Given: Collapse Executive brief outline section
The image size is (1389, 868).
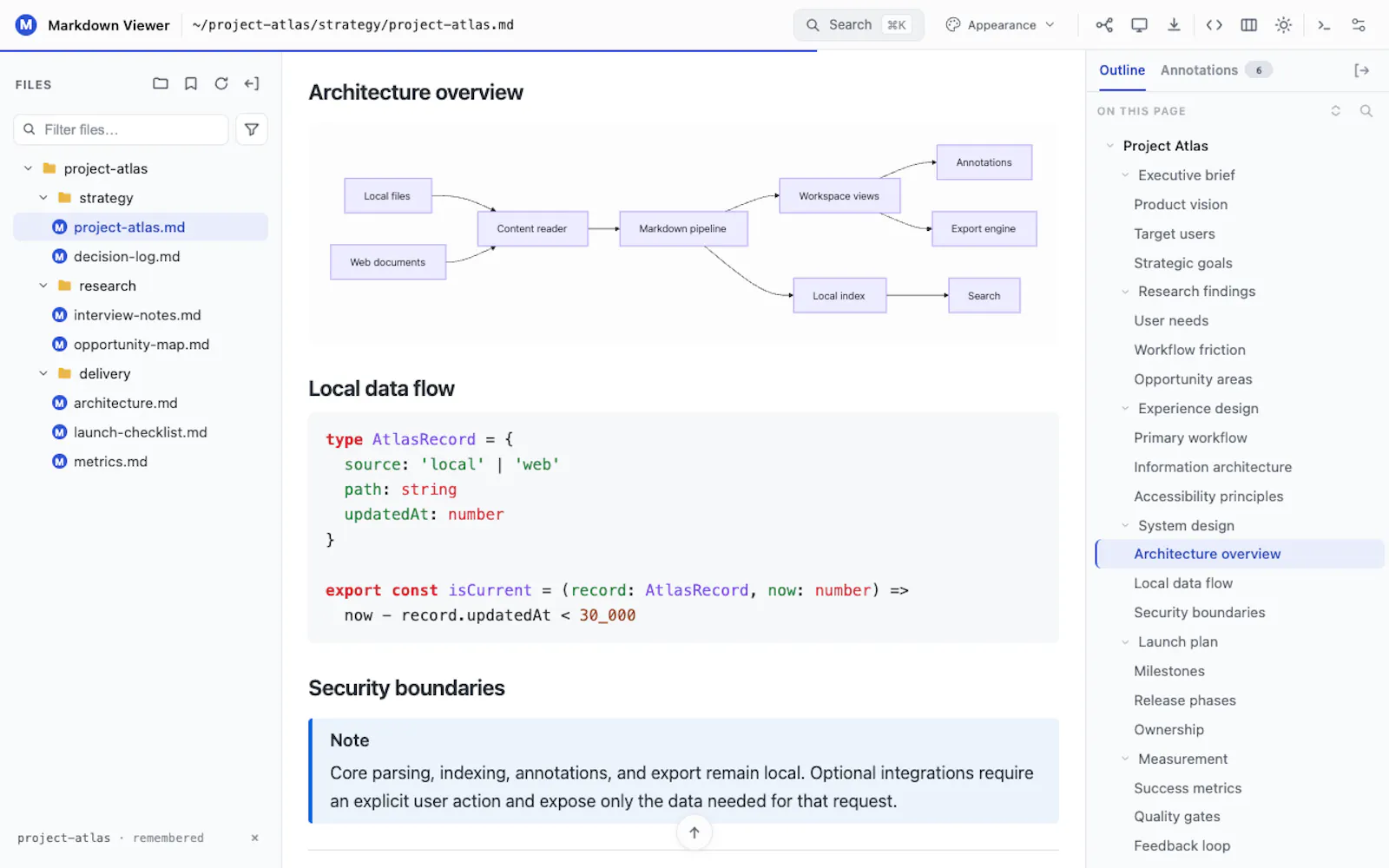Looking at the screenshot, I should (x=1125, y=175).
